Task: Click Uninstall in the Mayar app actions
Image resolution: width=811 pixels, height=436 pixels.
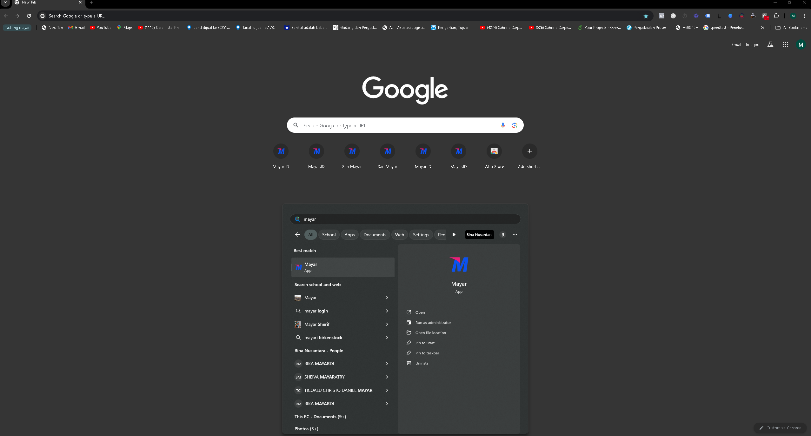Action: [418, 364]
